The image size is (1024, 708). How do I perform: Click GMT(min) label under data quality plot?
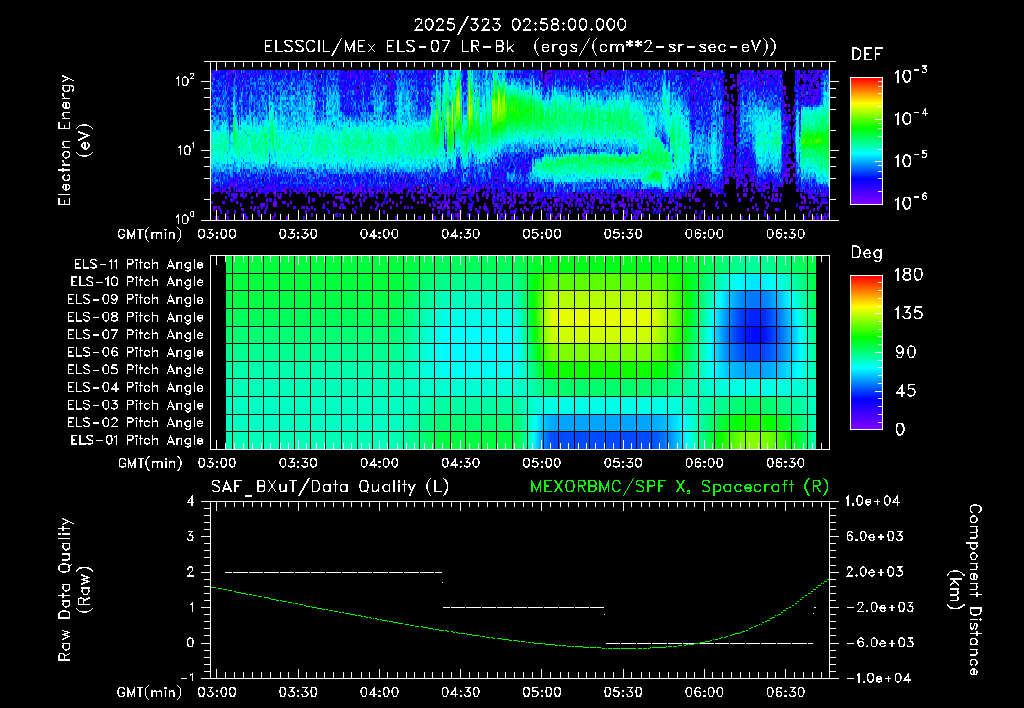[150, 692]
